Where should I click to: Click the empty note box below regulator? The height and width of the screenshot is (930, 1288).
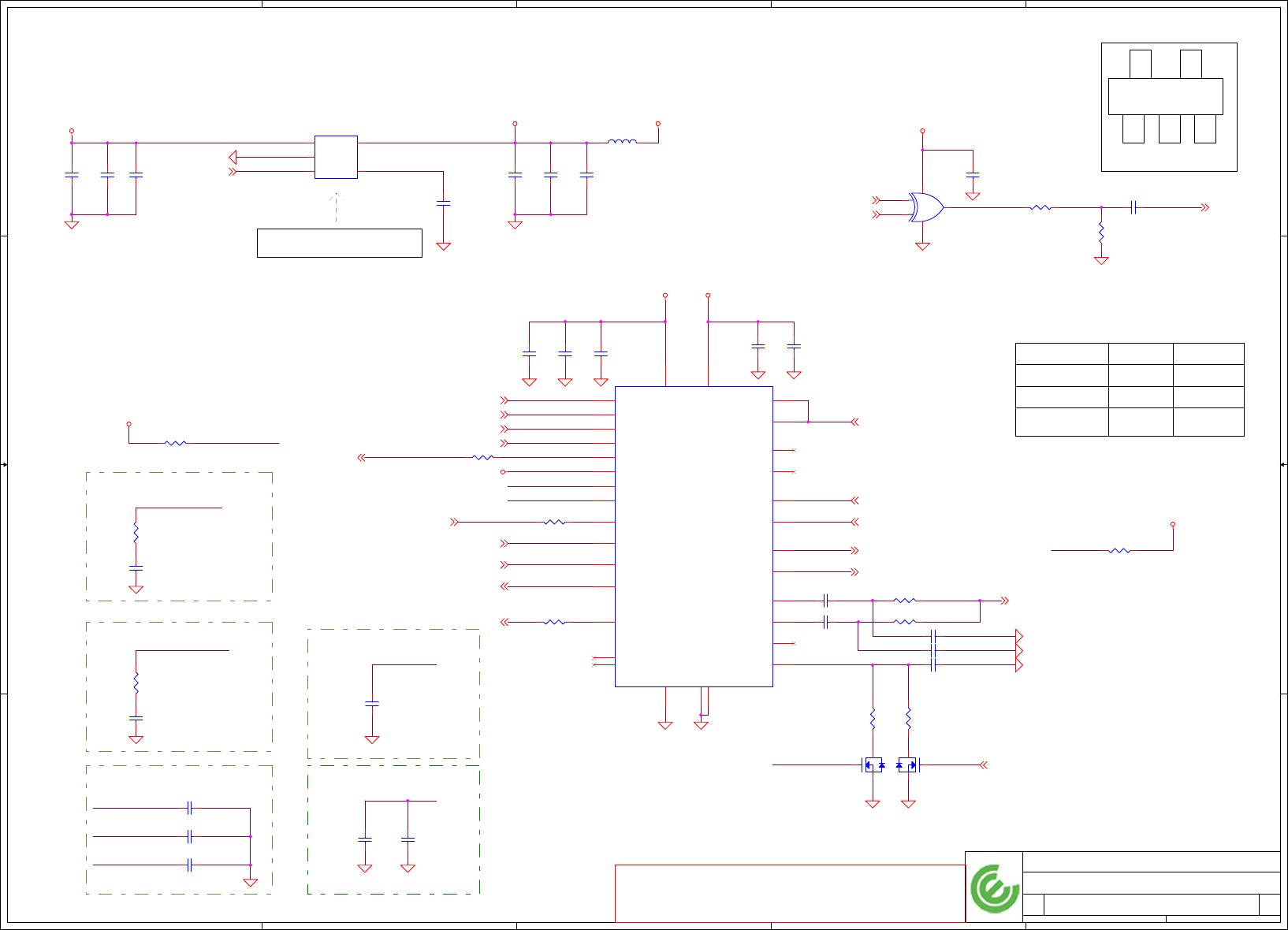pos(340,243)
